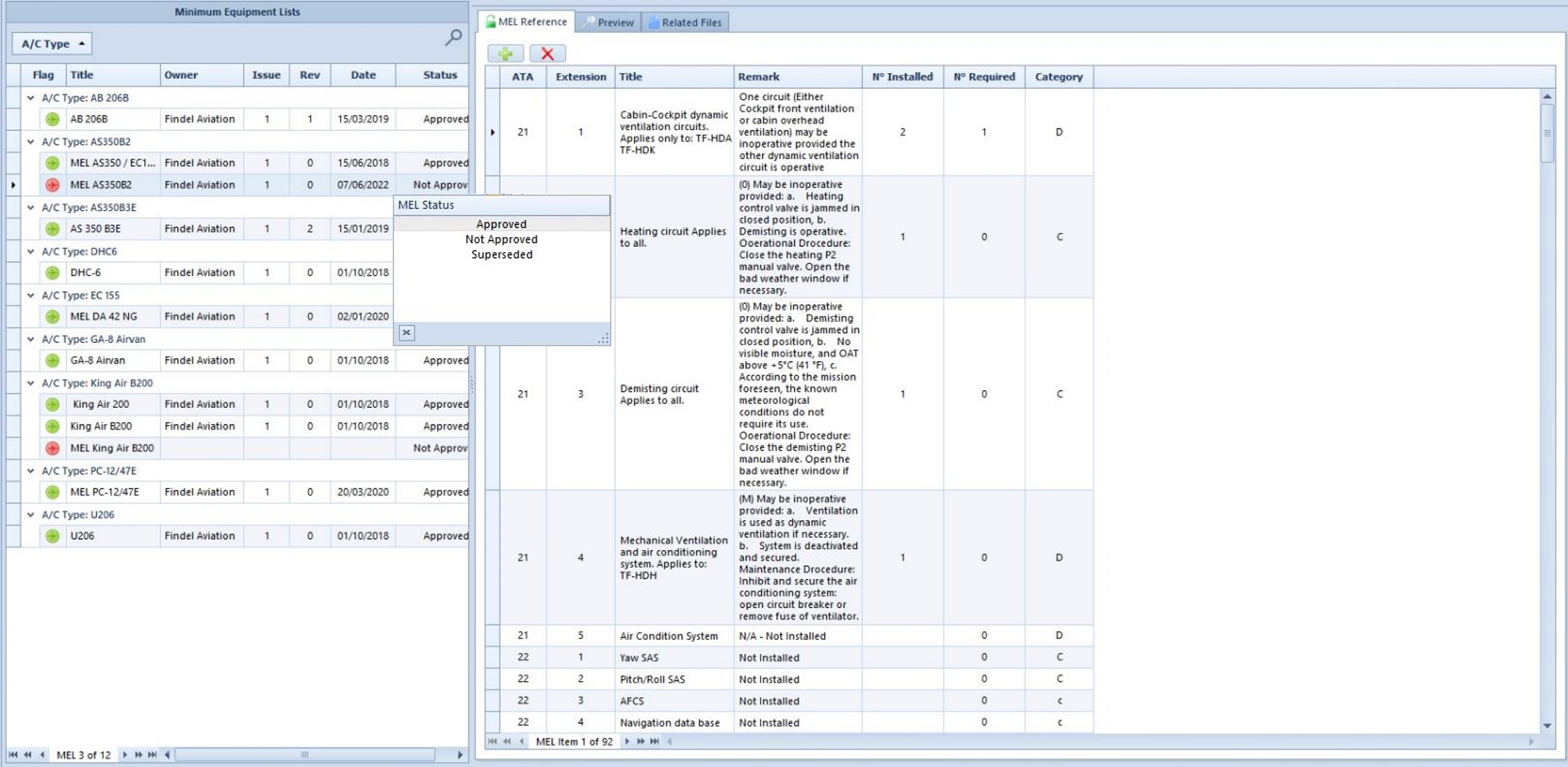Click the green flag icon for DHC-6
Viewport: 1568px width, 767px height.
point(52,272)
